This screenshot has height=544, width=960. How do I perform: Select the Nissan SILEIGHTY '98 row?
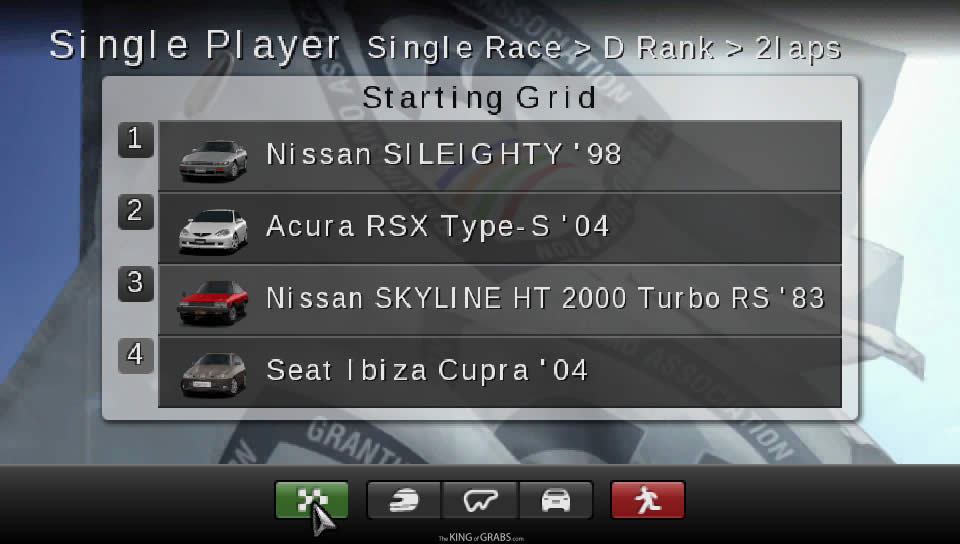click(500, 156)
